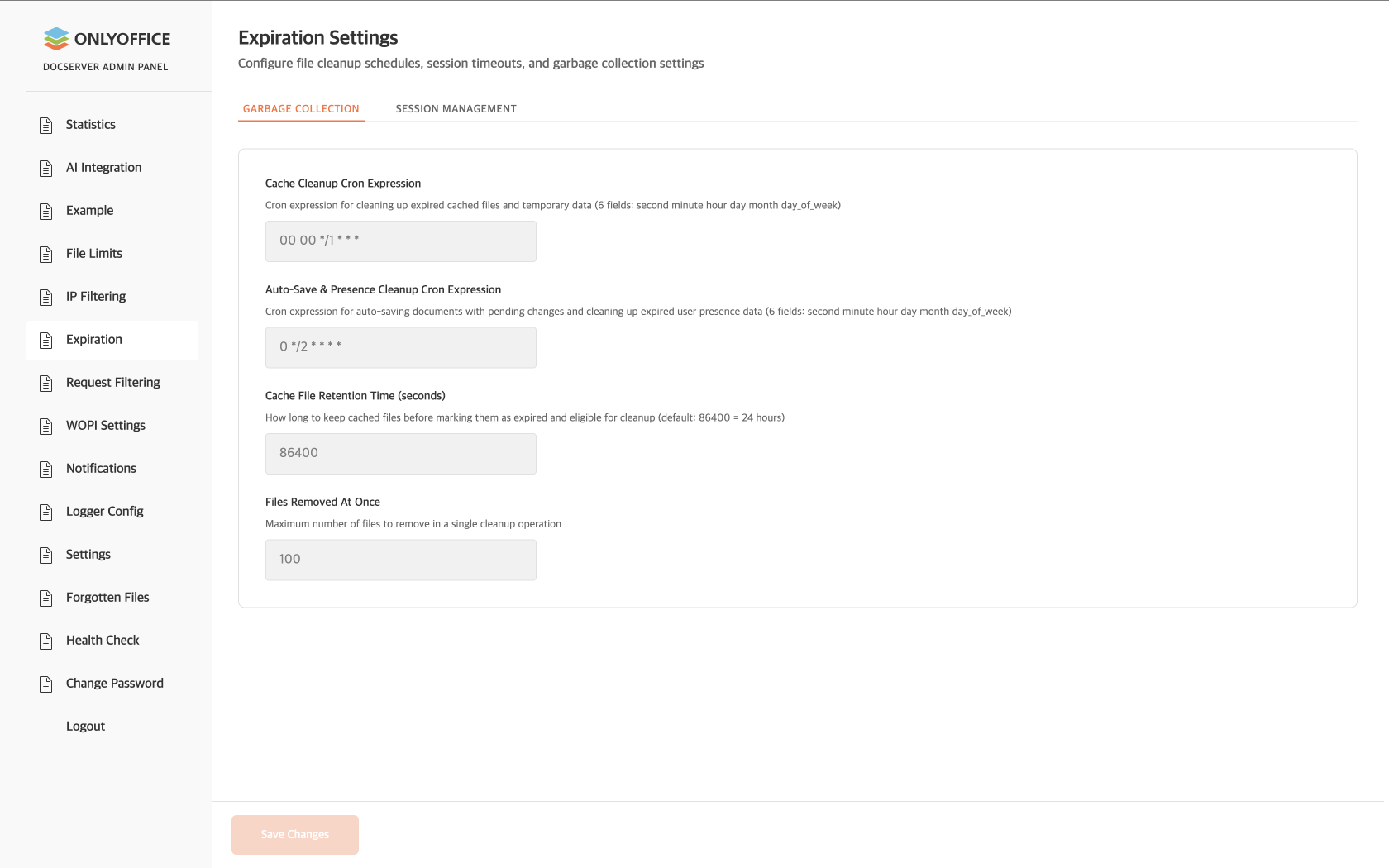This screenshot has width=1389, height=868.
Task: Open the Request Filtering page
Action: pos(113,383)
